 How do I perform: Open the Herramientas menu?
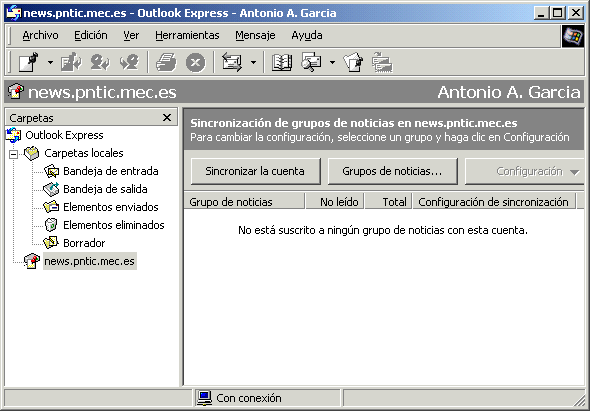point(187,35)
